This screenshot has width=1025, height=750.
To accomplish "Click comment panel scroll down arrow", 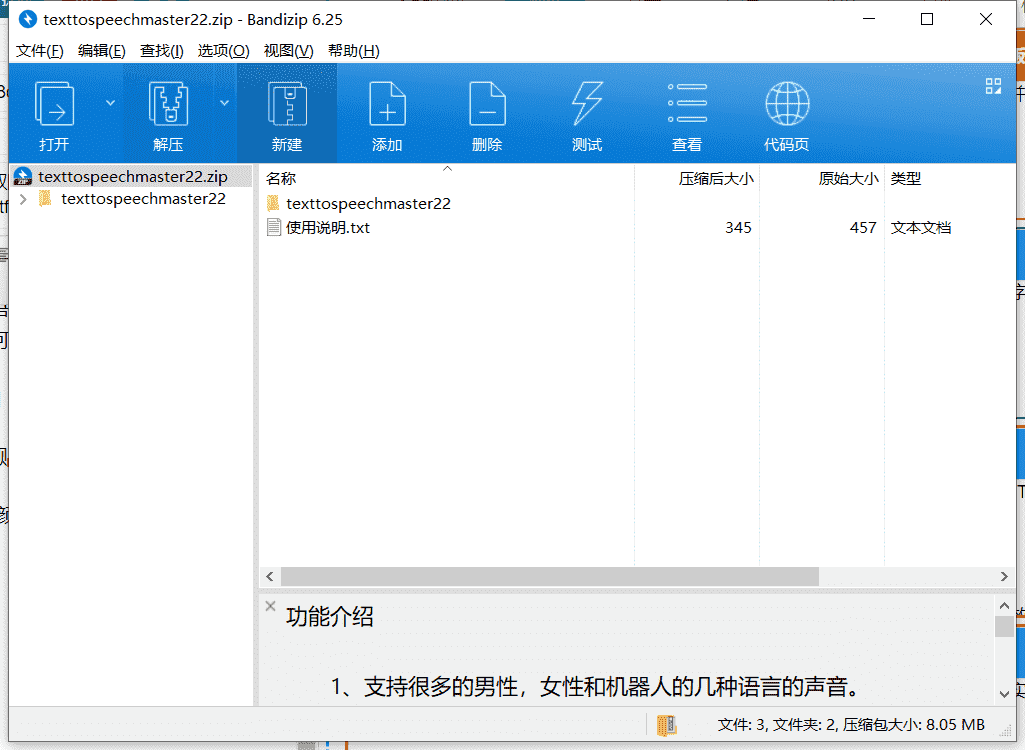I will click(1005, 694).
